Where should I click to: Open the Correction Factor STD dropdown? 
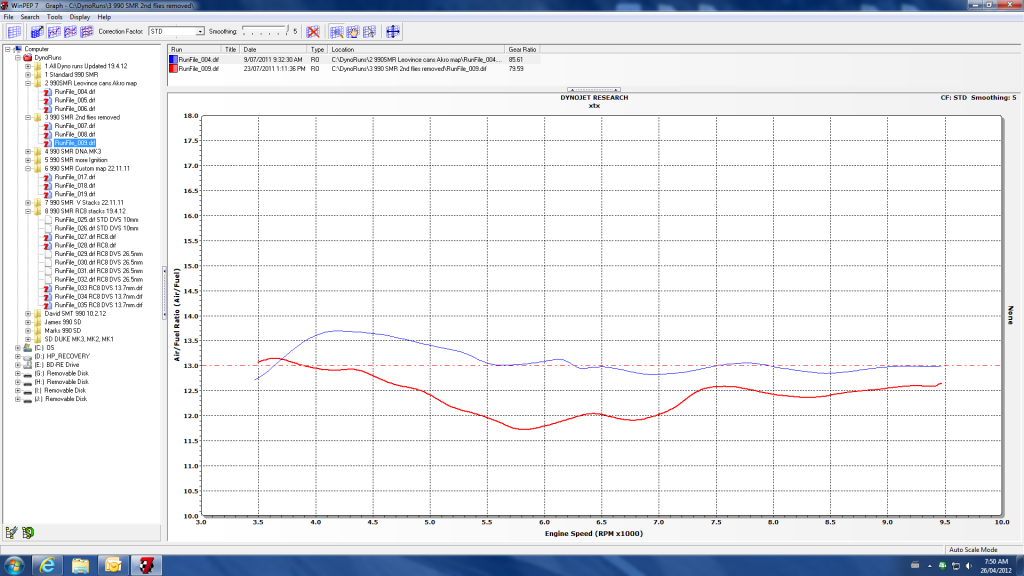[200, 31]
